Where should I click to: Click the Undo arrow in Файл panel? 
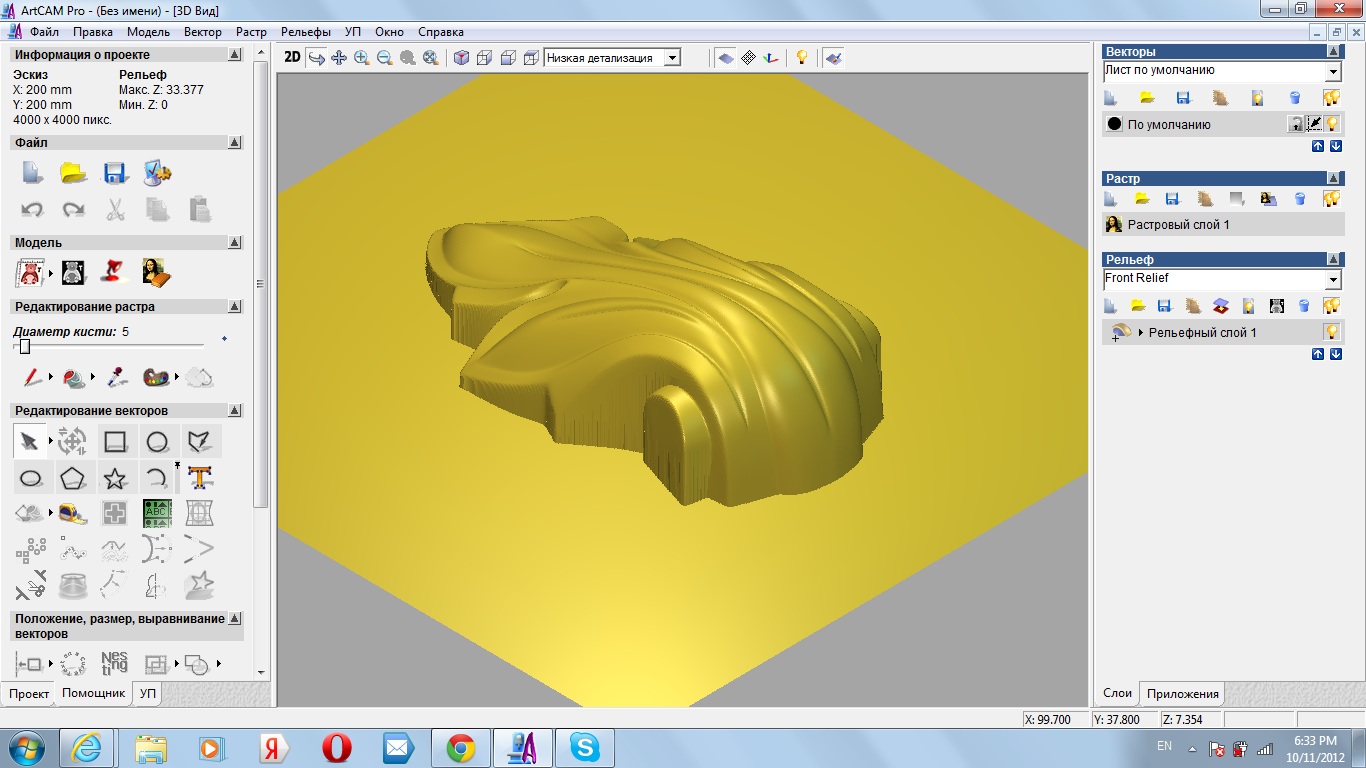(33, 210)
